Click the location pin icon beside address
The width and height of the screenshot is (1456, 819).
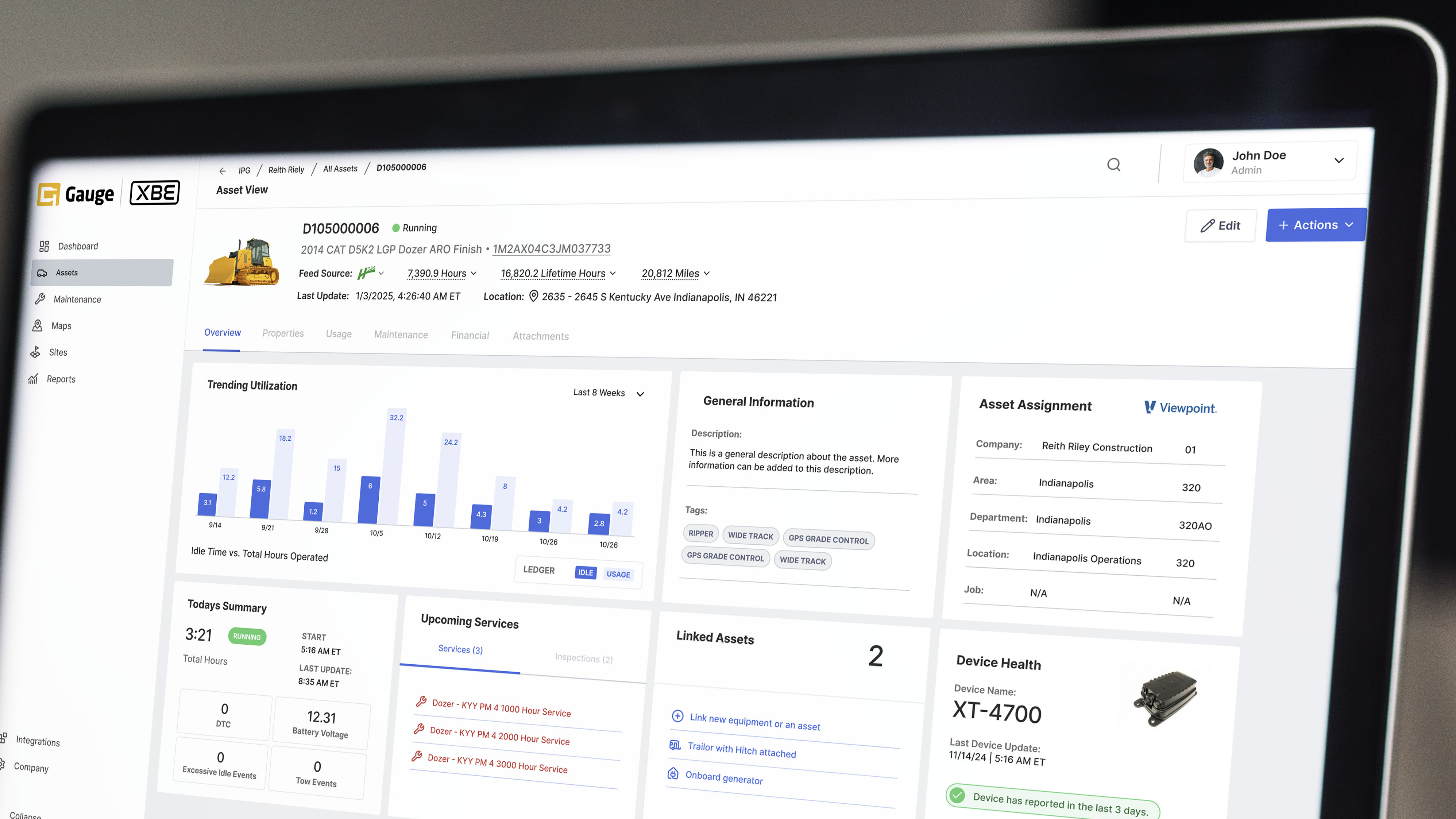[534, 296]
